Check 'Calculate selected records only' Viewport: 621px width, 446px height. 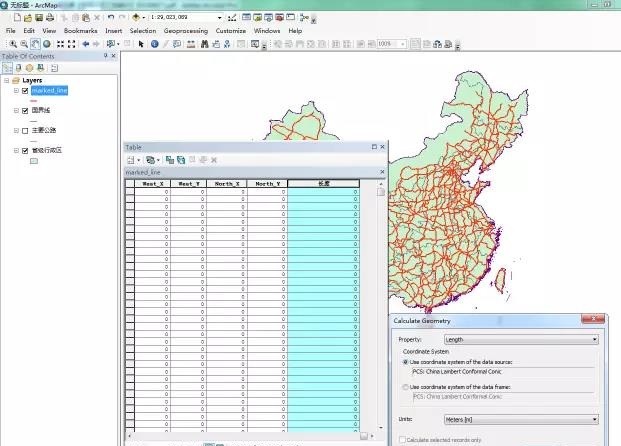pyautogui.click(x=402, y=440)
